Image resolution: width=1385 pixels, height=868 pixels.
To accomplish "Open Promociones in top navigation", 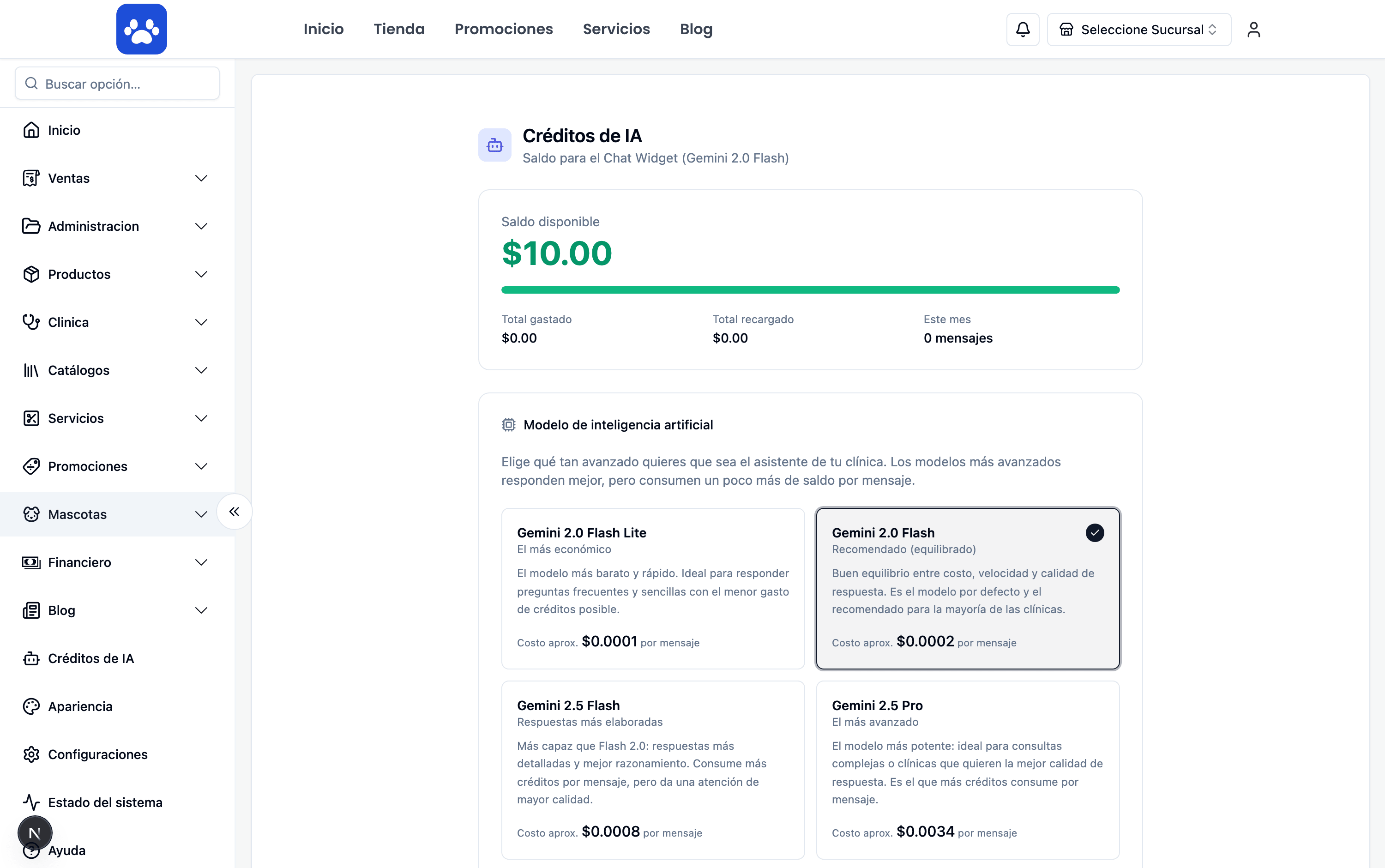I will 503,29.
